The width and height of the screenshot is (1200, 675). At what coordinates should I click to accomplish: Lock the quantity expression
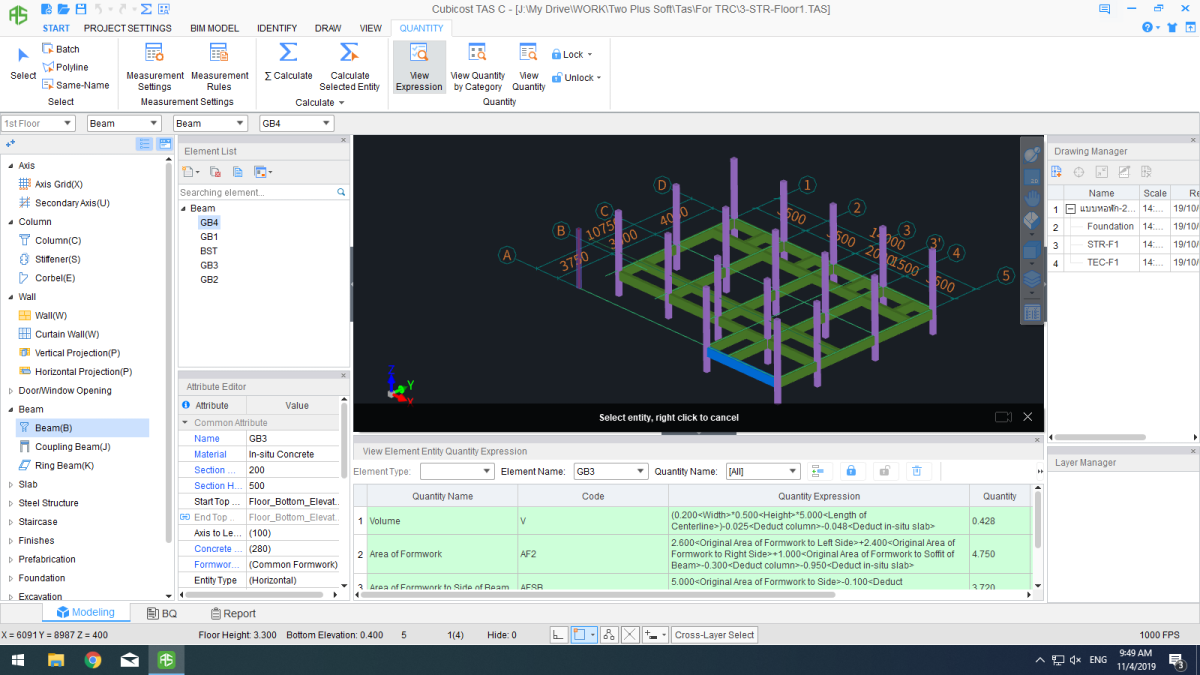[851, 471]
